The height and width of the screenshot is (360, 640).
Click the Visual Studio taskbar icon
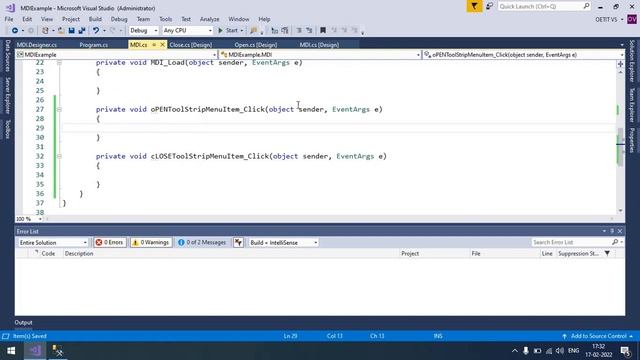tap(35, 351)
